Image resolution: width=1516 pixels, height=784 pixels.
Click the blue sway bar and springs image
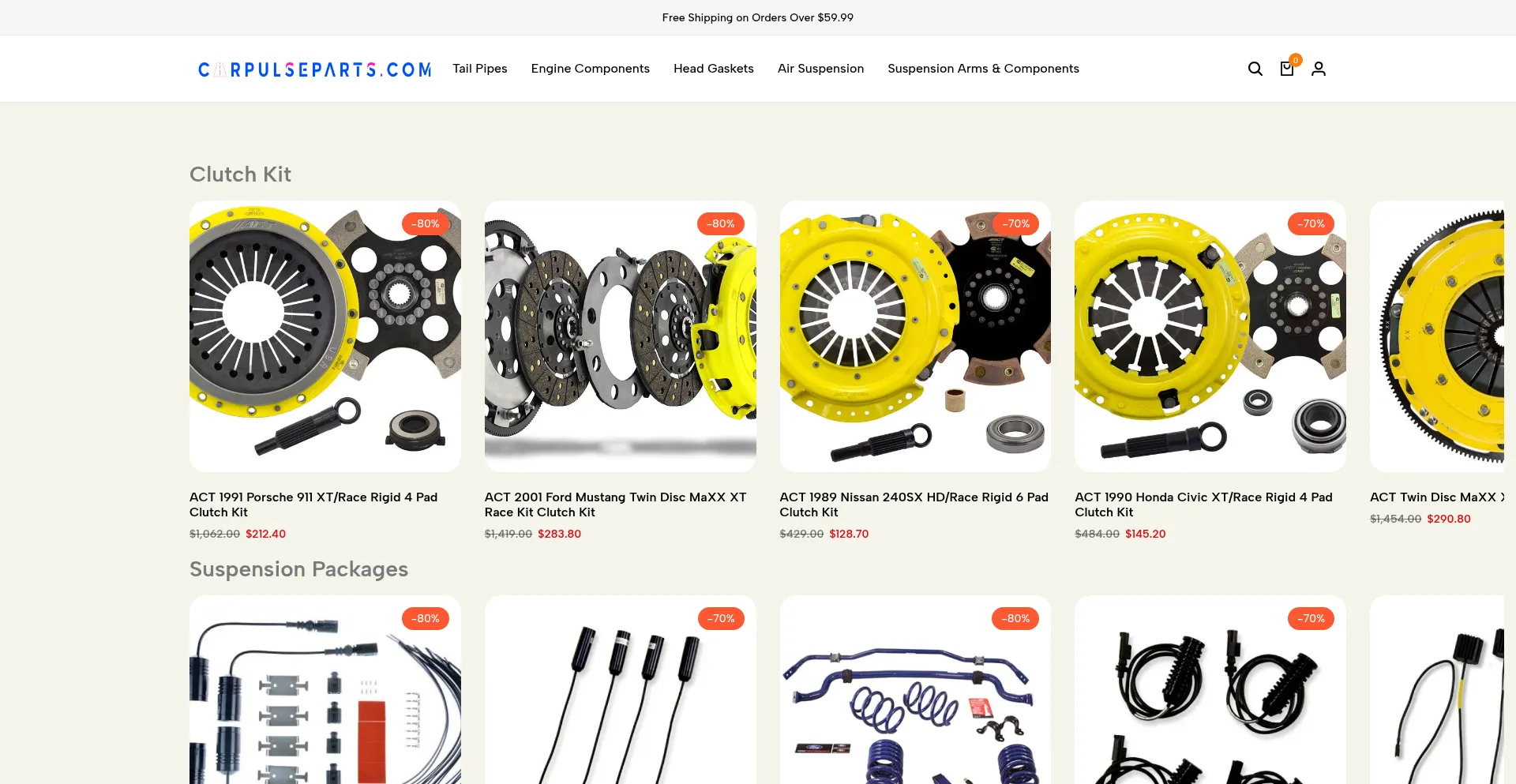(x=915, y=690)
